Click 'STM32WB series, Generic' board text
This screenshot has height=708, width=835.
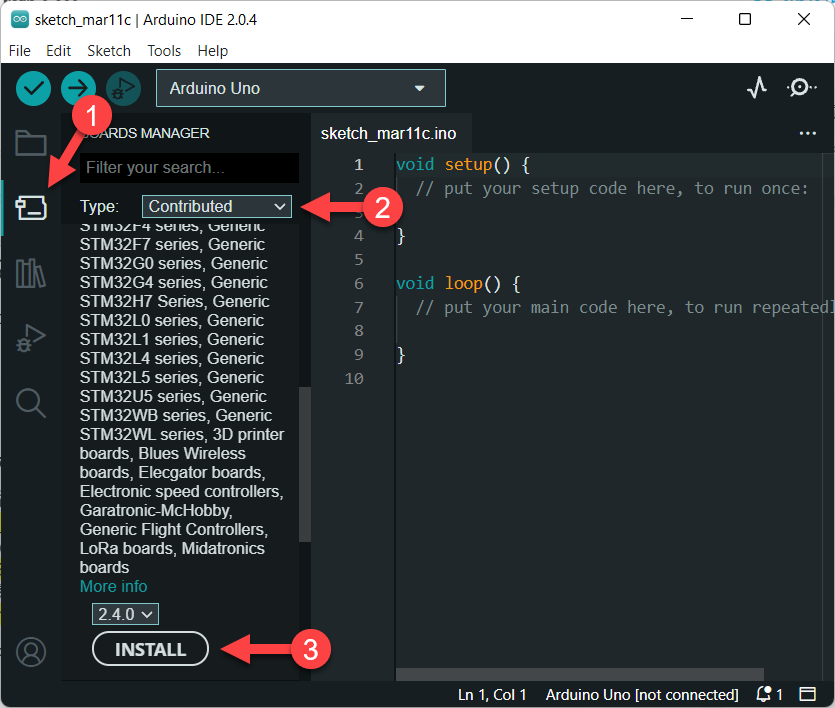coord(176,415)
